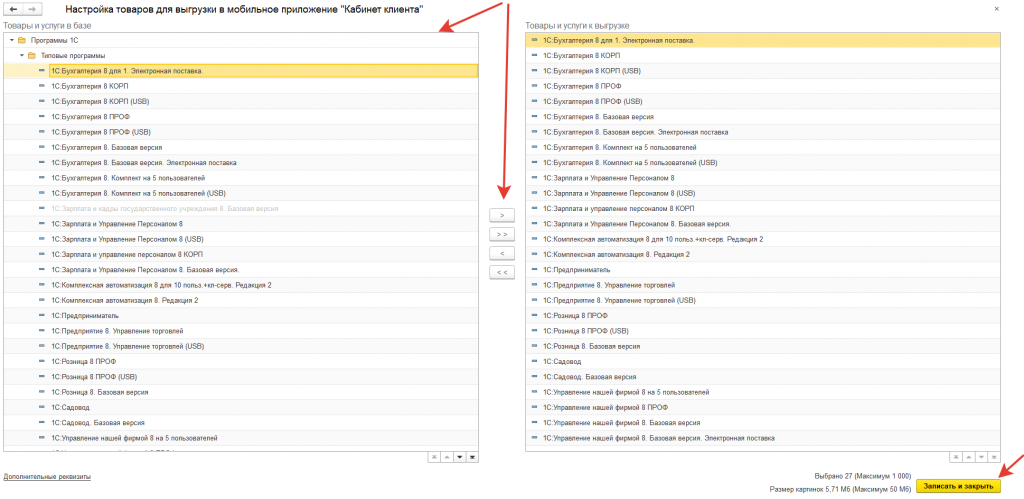Select '1С:Предприниматель' in upload list

(x=763, y=270)
